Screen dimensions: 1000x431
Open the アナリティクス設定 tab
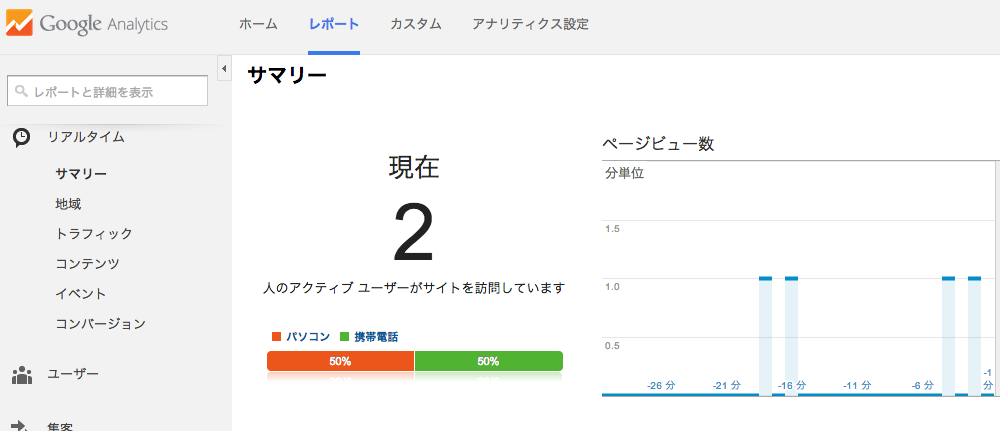click(531, 25)
